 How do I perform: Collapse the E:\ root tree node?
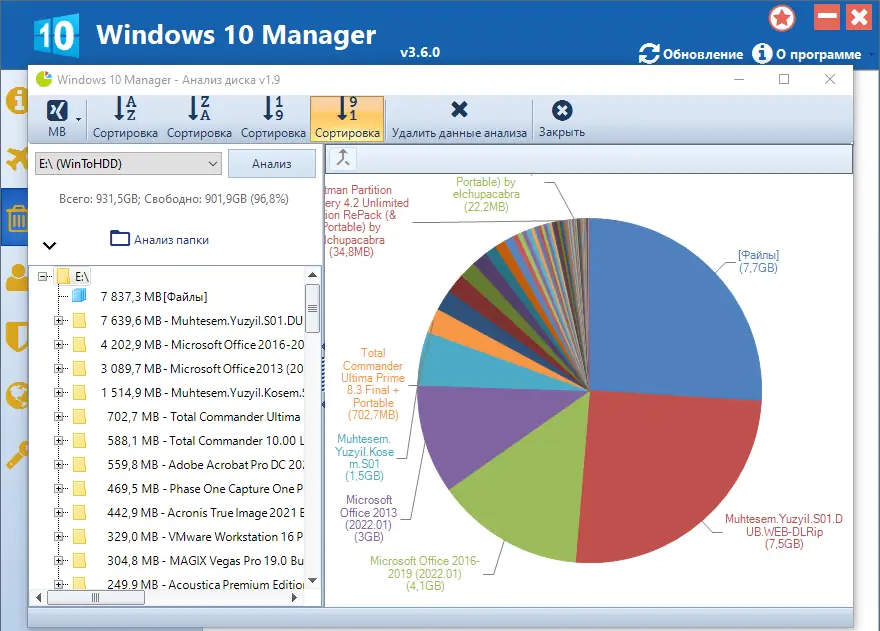42,276
